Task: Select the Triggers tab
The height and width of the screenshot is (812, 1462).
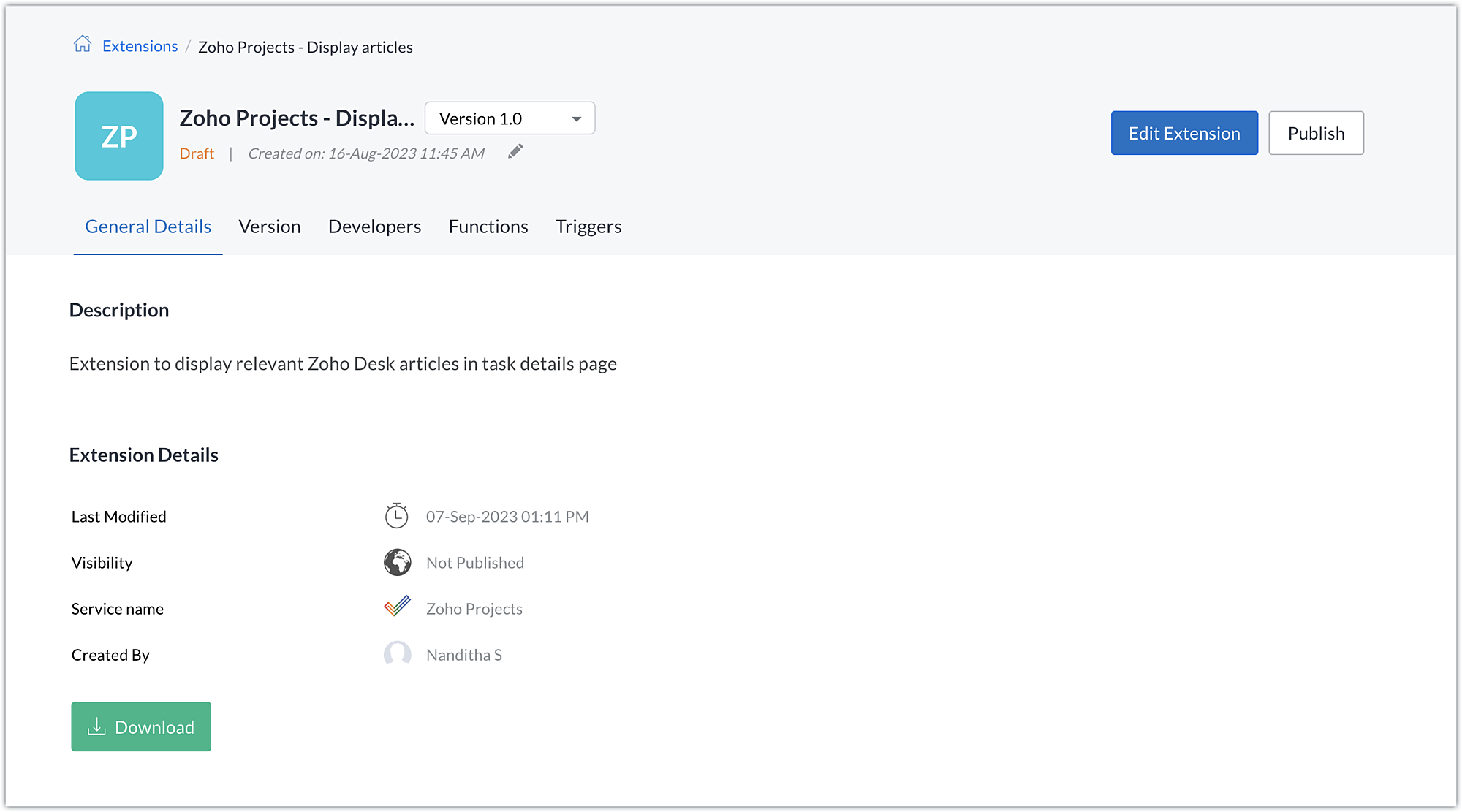Action: pyautogui.click(x=588, y=227)
